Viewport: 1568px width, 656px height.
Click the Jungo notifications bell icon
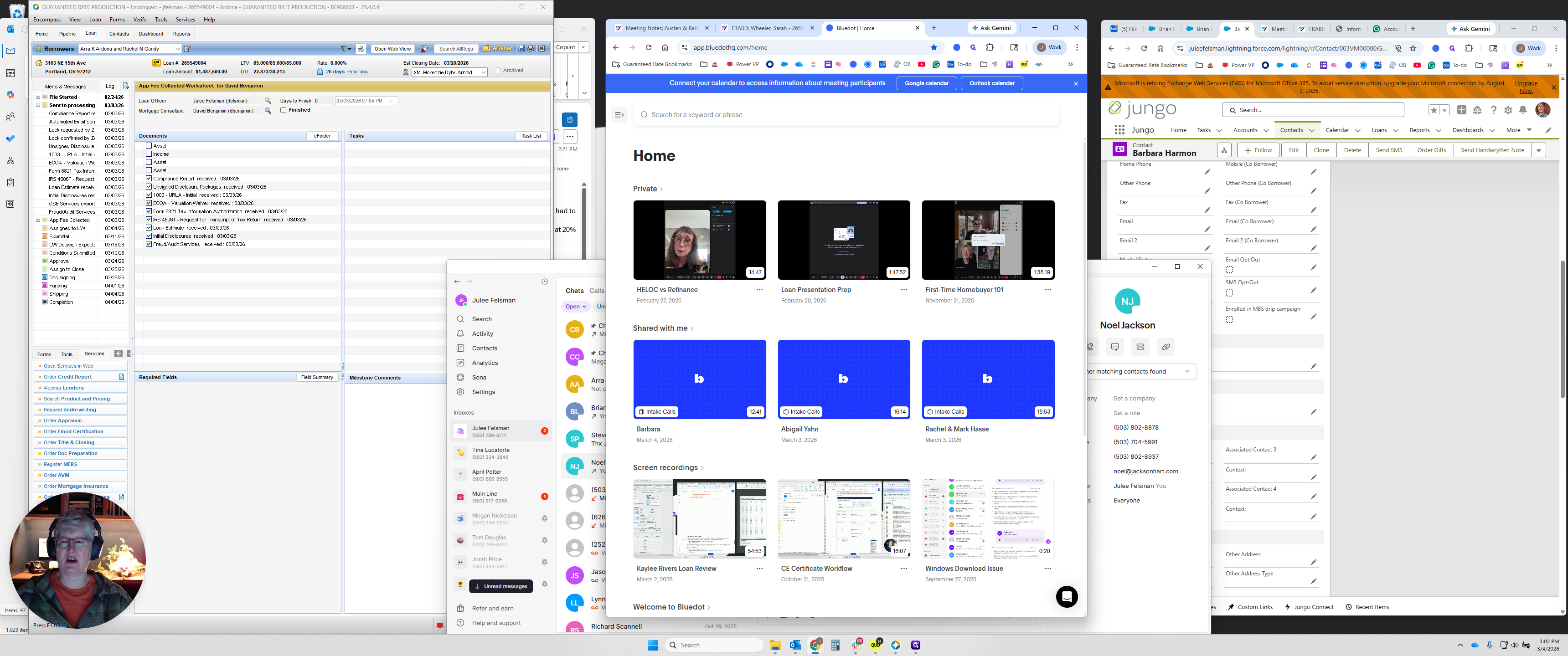(x=1522, y=110)
